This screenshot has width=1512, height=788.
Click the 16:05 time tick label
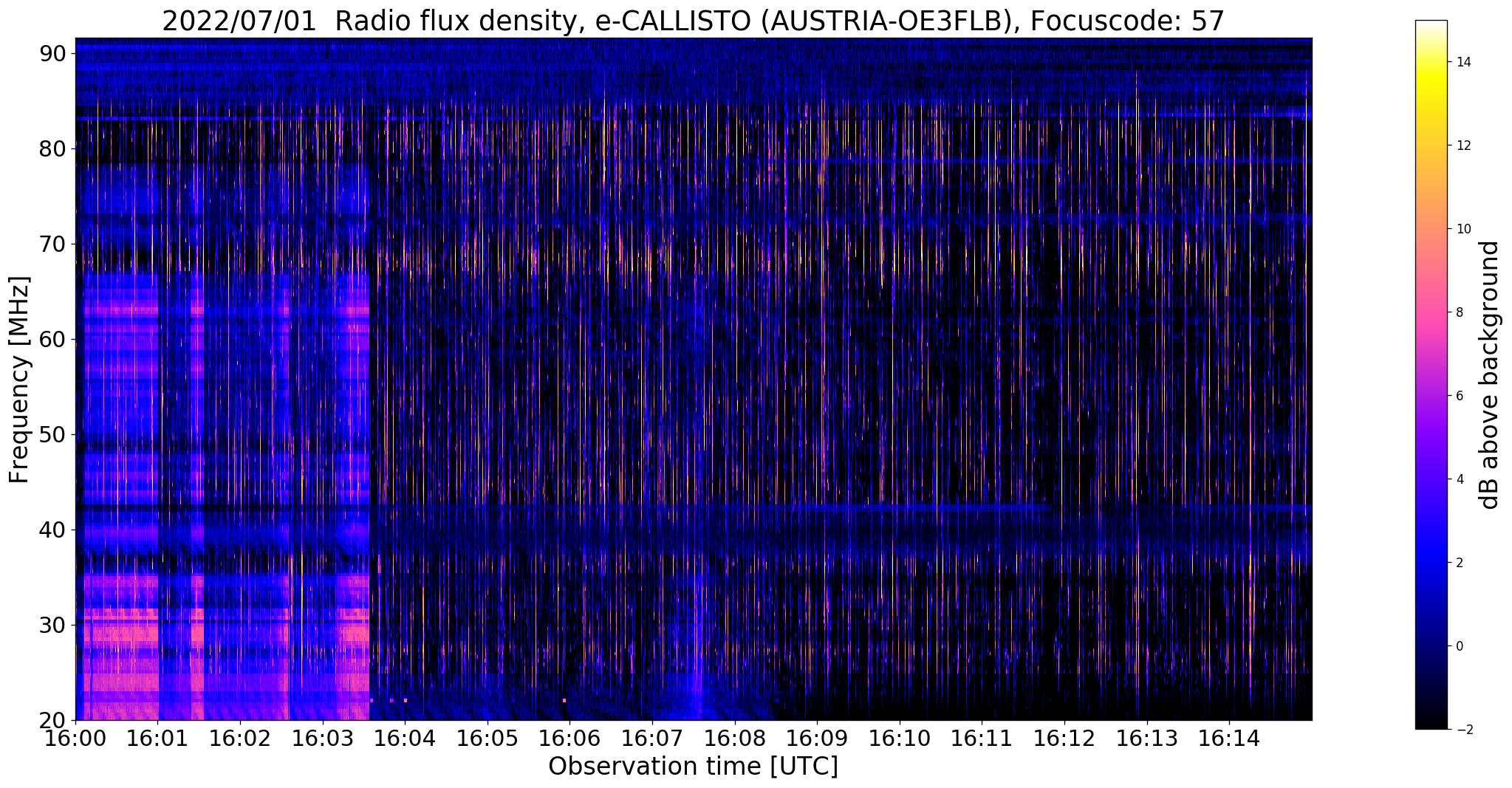(488, 738)
